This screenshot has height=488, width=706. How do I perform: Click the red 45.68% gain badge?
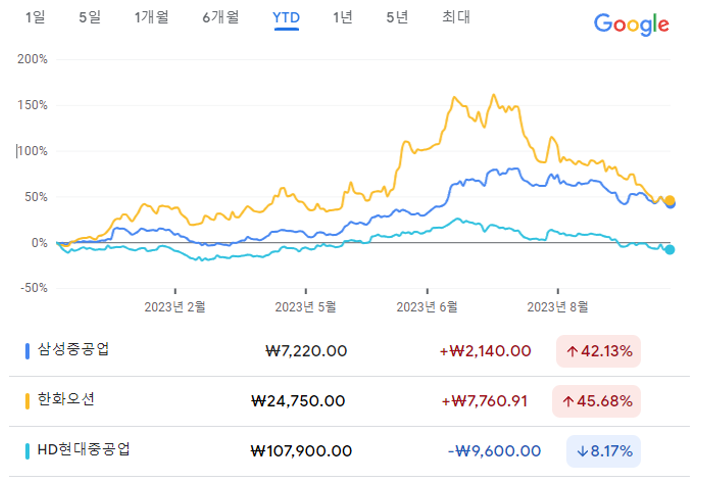tap(598, 401)
